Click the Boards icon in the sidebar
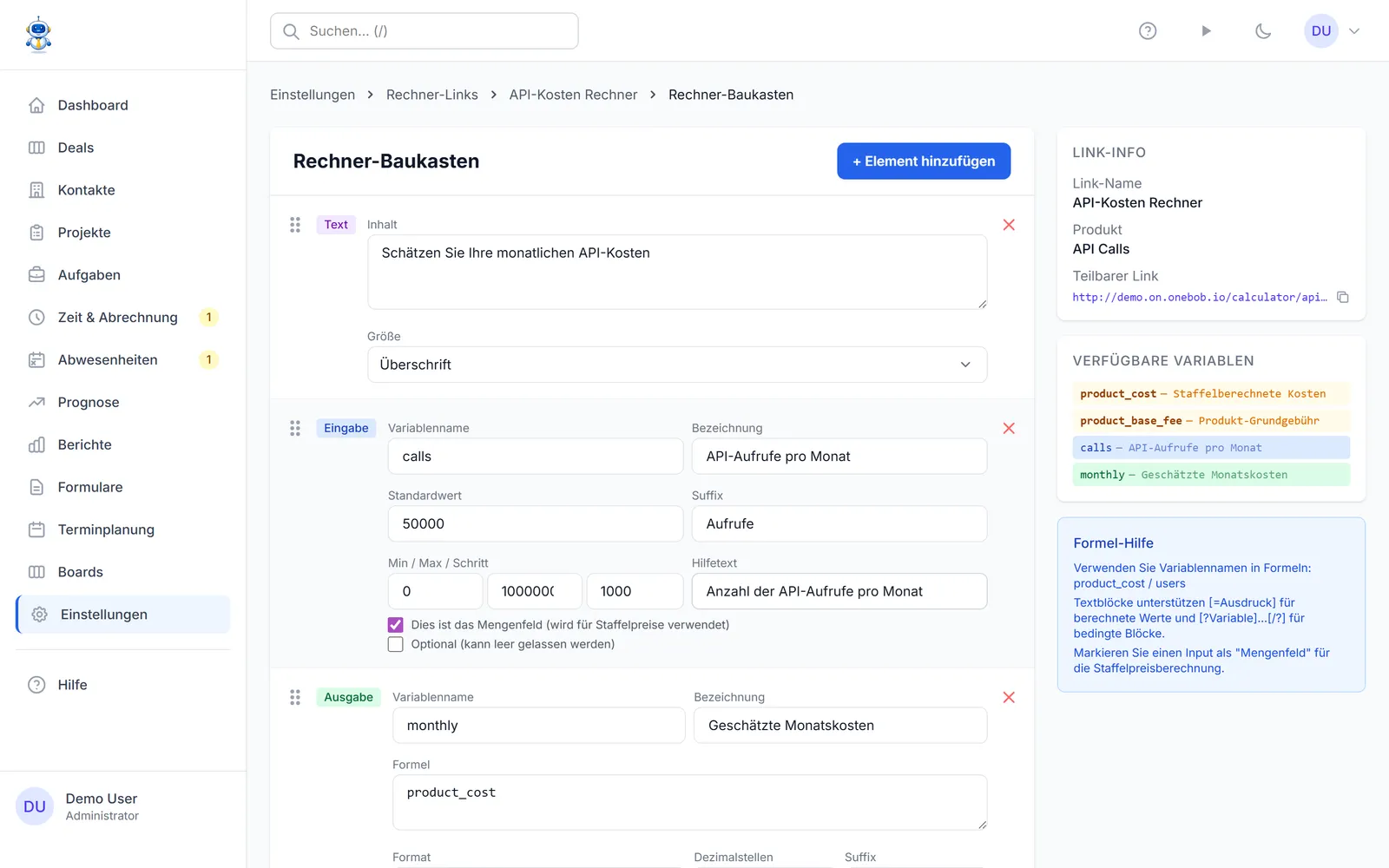The height and width of the screenshot is (868, 1389). pyautogui.click(x=36, y=573)
